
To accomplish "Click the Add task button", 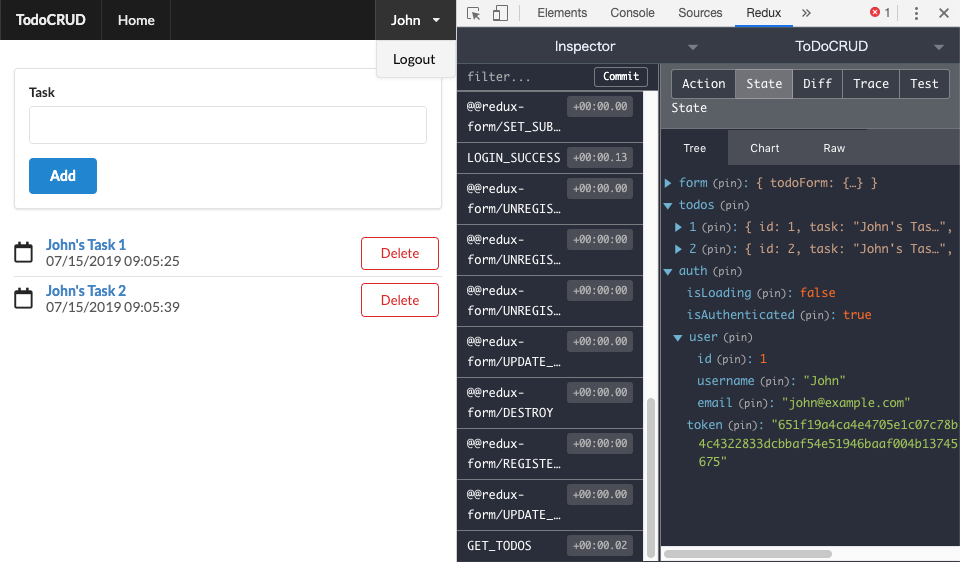I will click(x=63, y=176).
